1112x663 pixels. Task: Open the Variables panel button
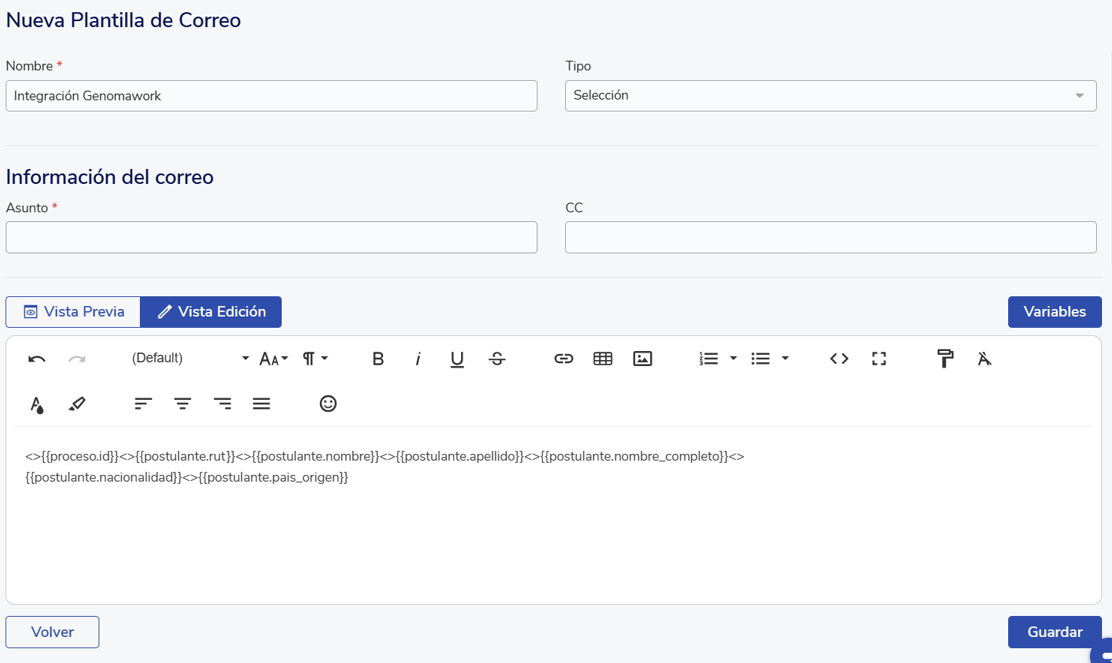click(x=1054, y=312)
